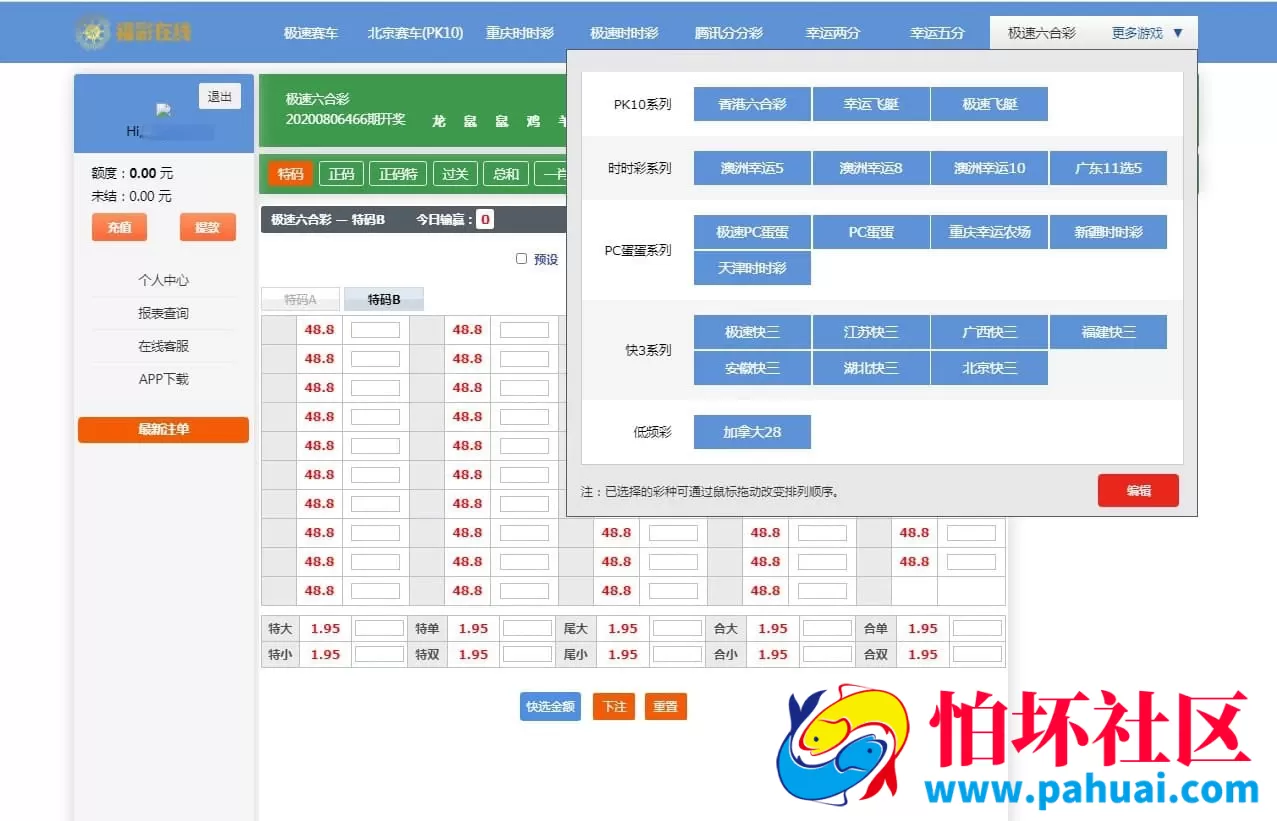Click the APP下载 download link
1277x821 pixels.
[163, 379]
